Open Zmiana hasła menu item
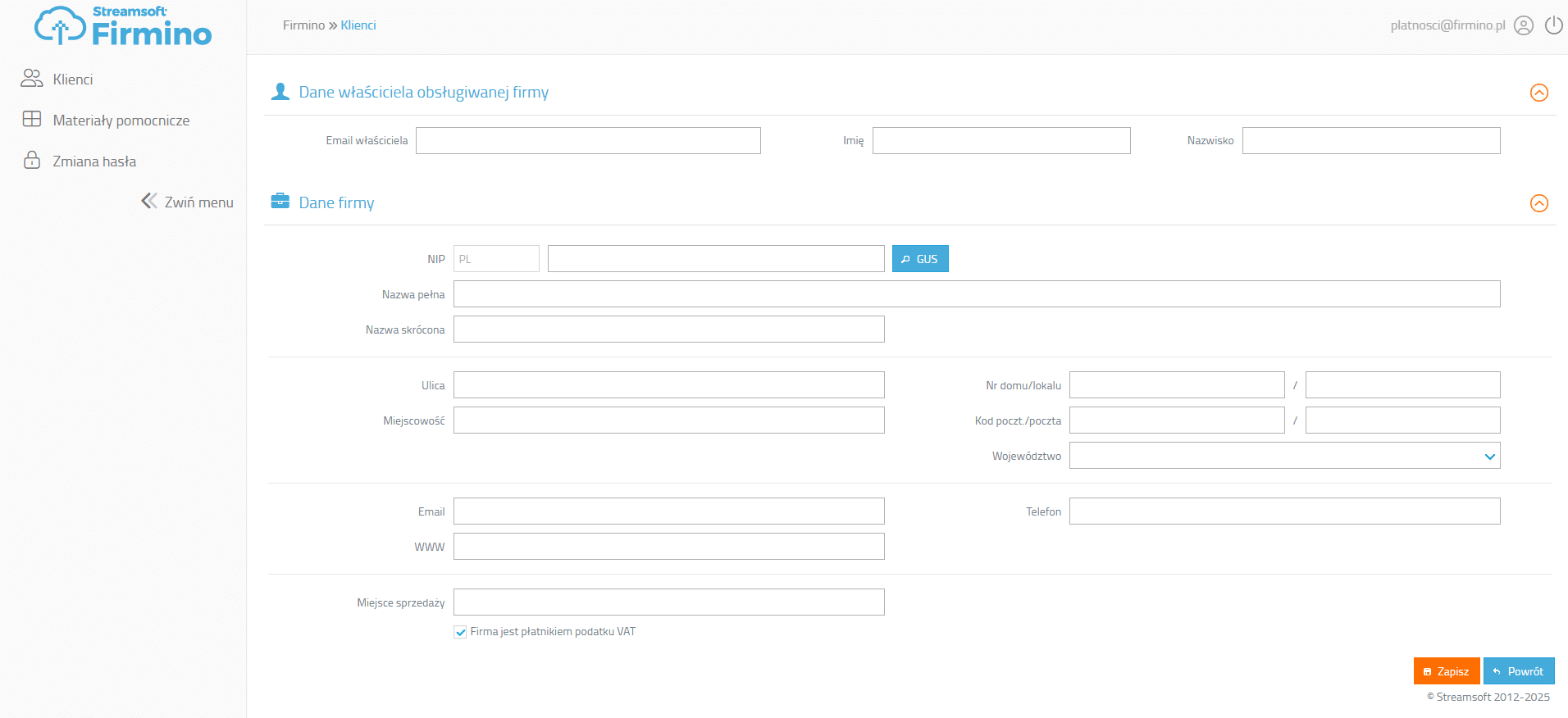Image resolution: width=1568 pixels, height=718 pixels. click(94, 161)
